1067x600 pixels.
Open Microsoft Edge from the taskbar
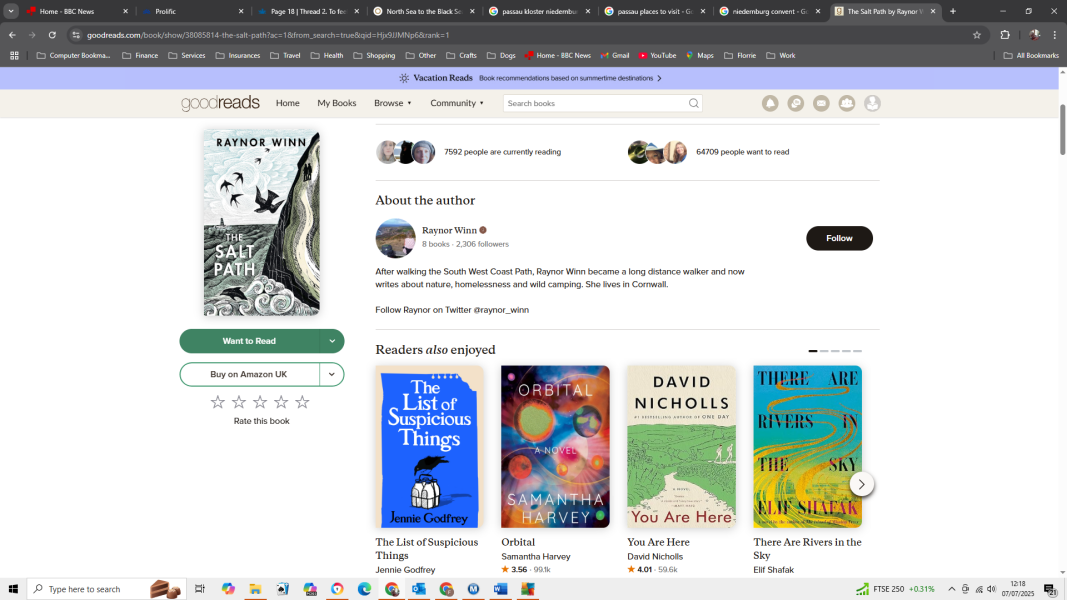coord(364,589)
